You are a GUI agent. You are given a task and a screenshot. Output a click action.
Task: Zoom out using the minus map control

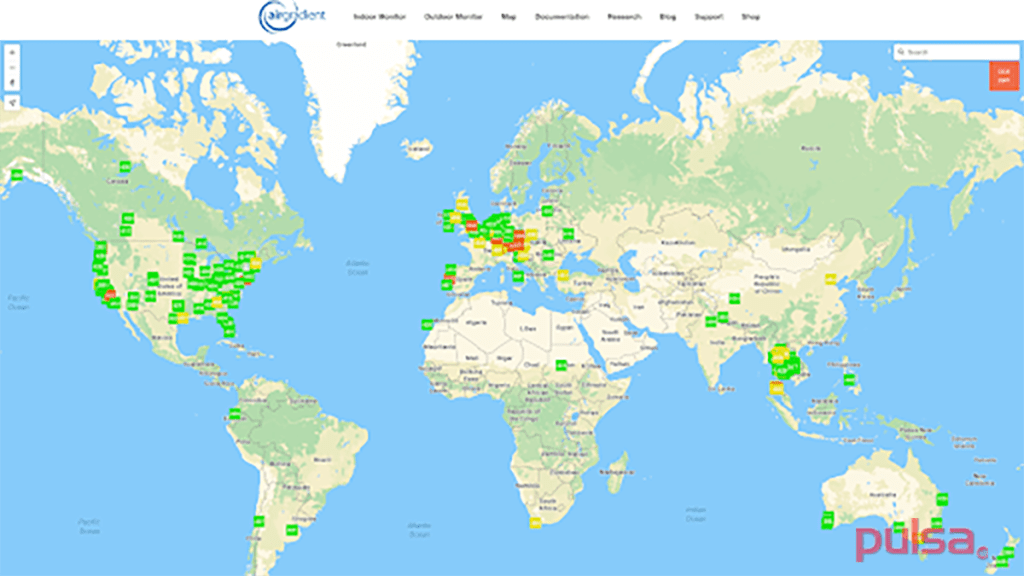coord(11,69)
